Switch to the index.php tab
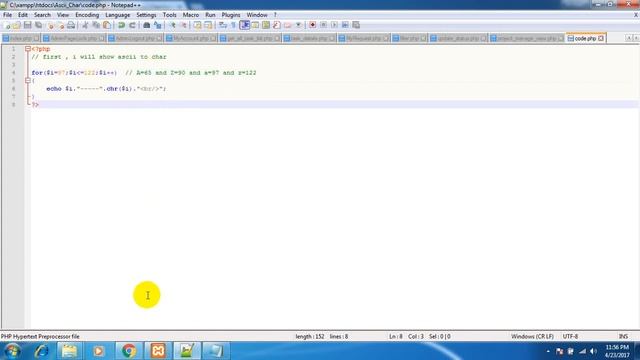The width and height of the screenshot is (640, 360). click(x=20, y=38)
